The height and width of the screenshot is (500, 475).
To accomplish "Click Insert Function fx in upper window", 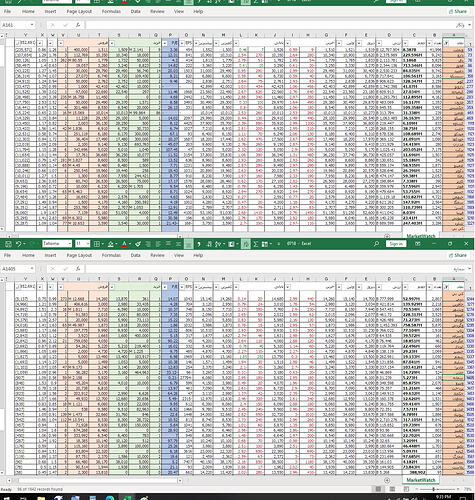I will [78, 25].
